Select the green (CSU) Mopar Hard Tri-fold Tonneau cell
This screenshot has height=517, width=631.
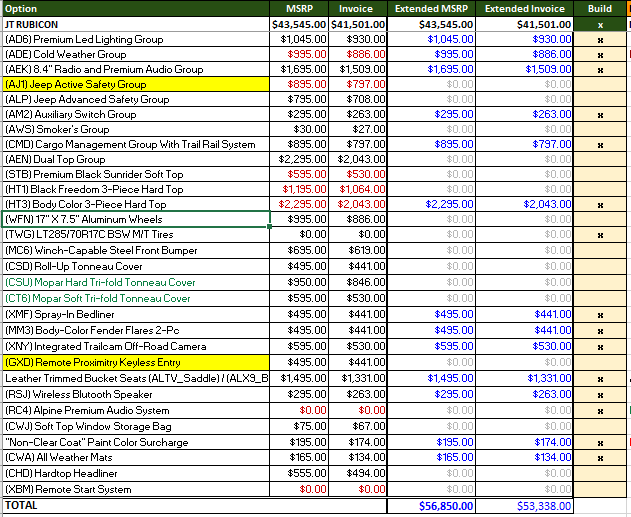136,282
